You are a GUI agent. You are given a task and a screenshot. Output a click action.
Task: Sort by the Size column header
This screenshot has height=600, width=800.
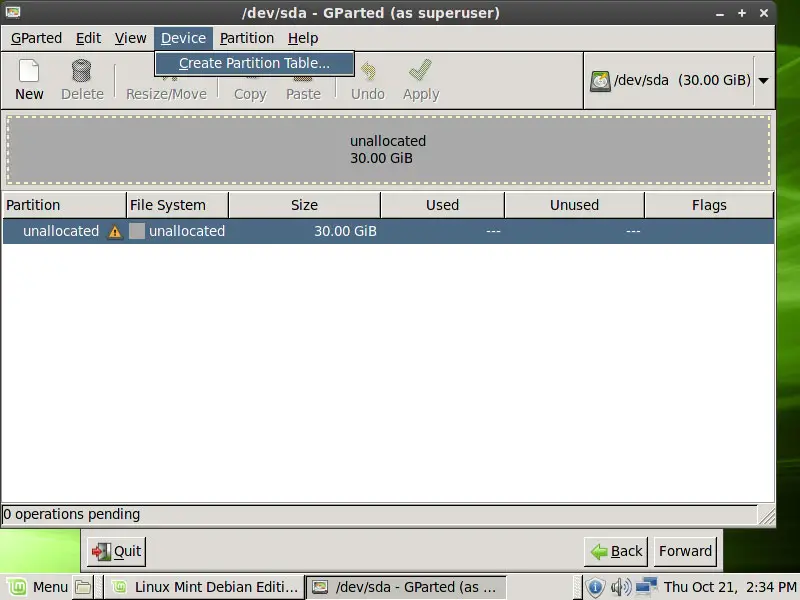point(305,205)
